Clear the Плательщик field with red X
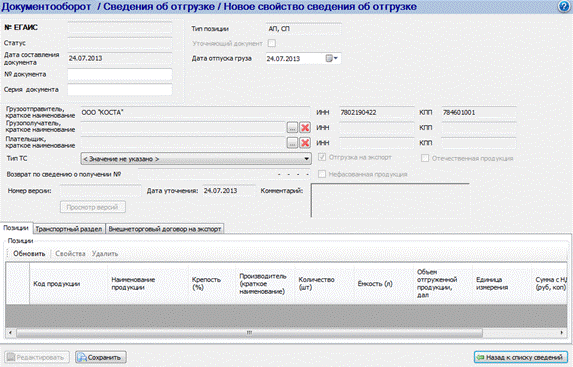Image resolution: width=573 pixels, height=367 pixels. point(305,143)
